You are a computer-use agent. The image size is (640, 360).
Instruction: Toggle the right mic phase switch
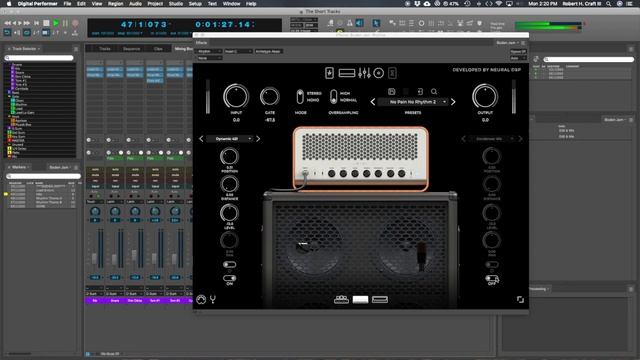tap(491, 264)
